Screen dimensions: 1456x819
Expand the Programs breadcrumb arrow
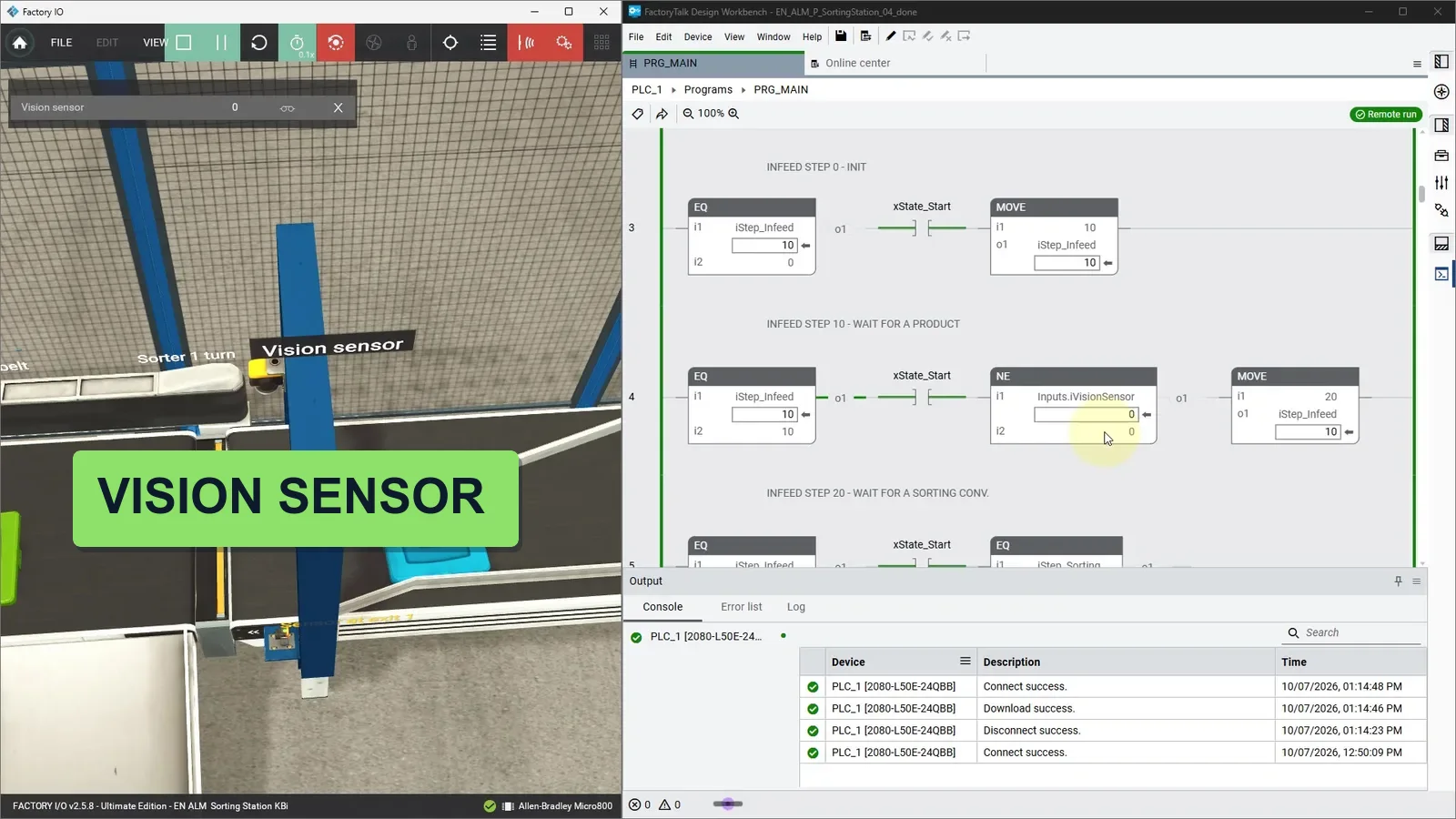(x=743, y=90)
